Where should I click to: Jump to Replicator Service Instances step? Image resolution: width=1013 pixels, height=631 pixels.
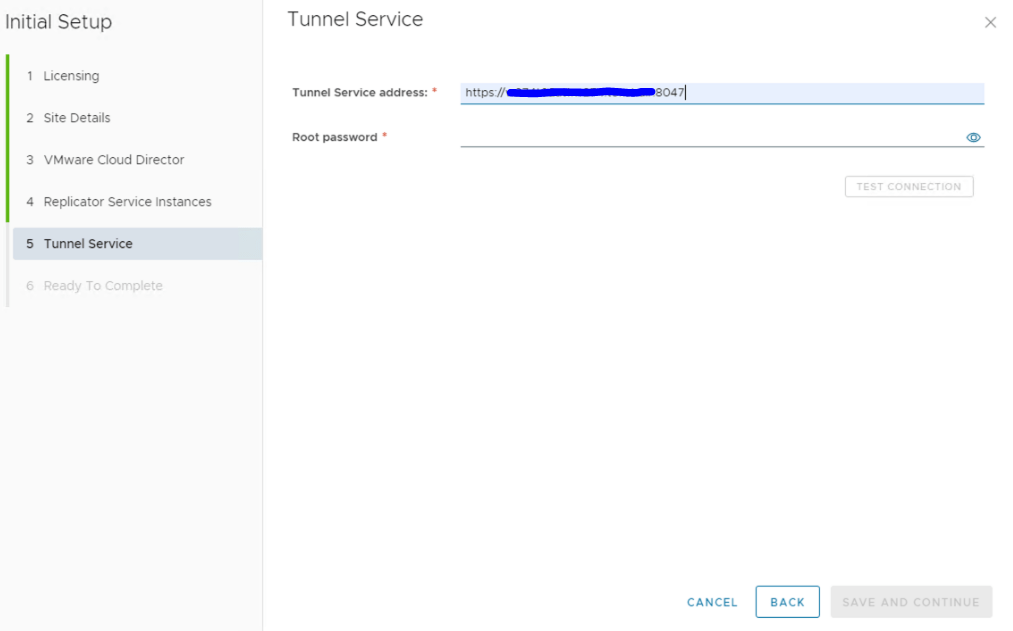[127, 202]
